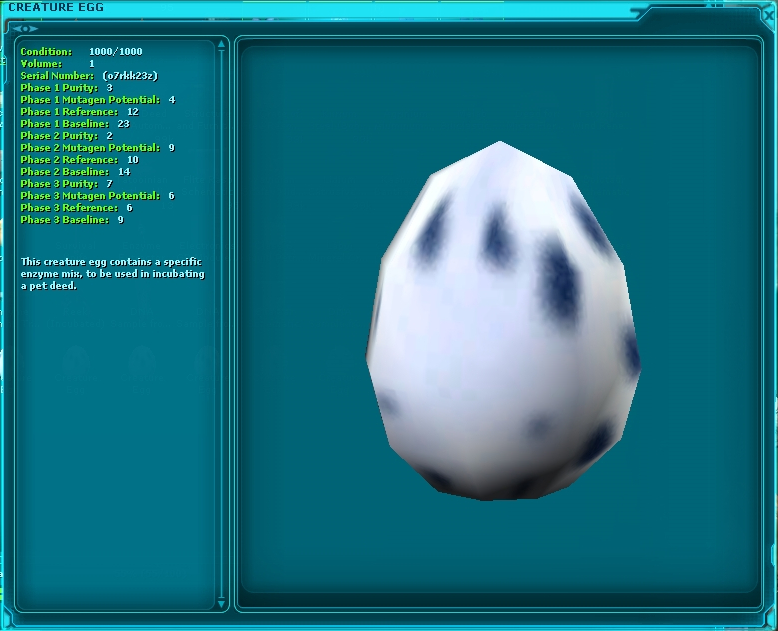
Task: Click Phase 2 Purity: 2
Action: (66, 135)
